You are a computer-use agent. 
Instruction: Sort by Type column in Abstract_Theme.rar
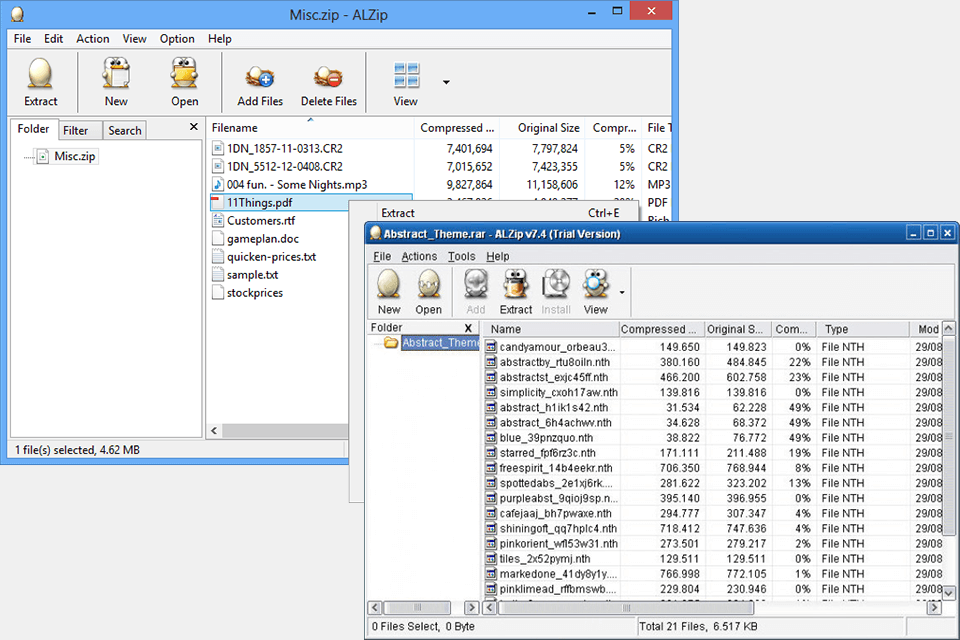click(863, 329)
